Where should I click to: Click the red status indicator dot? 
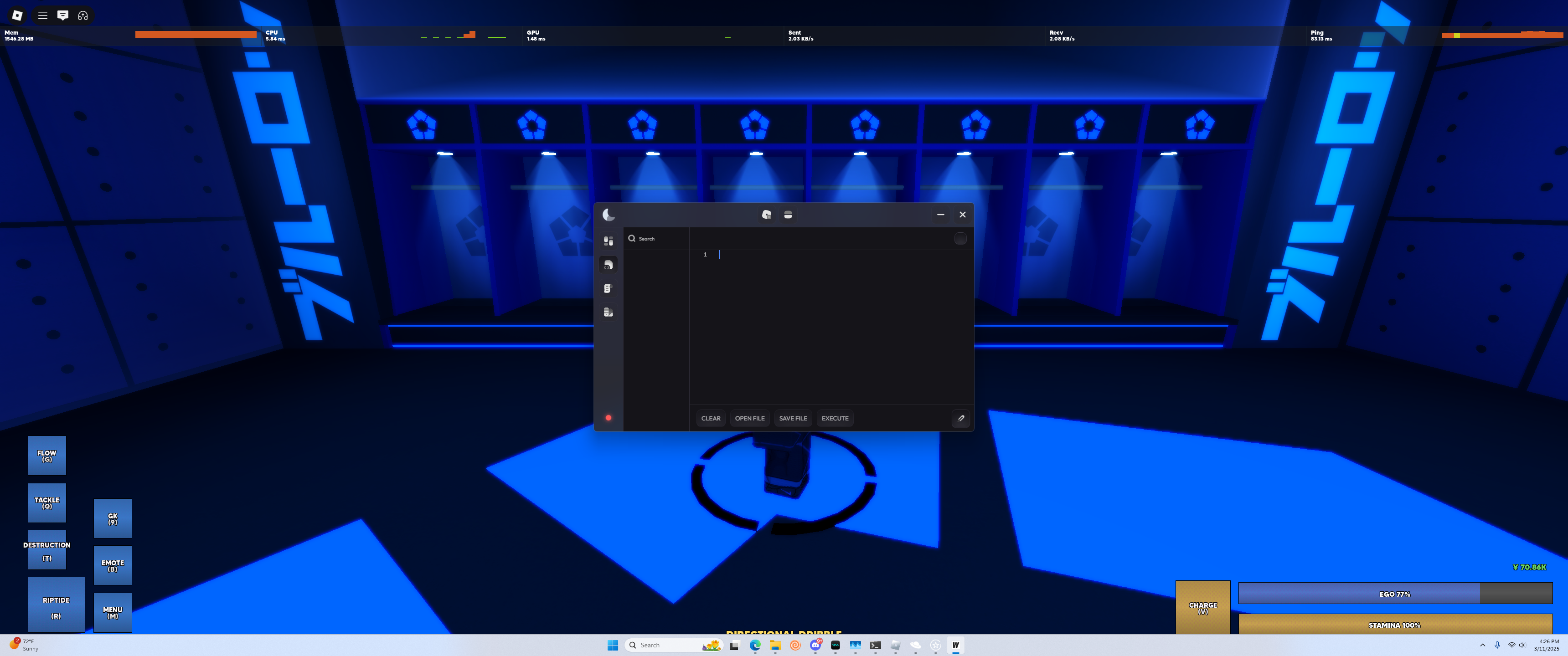click(608, 417)
